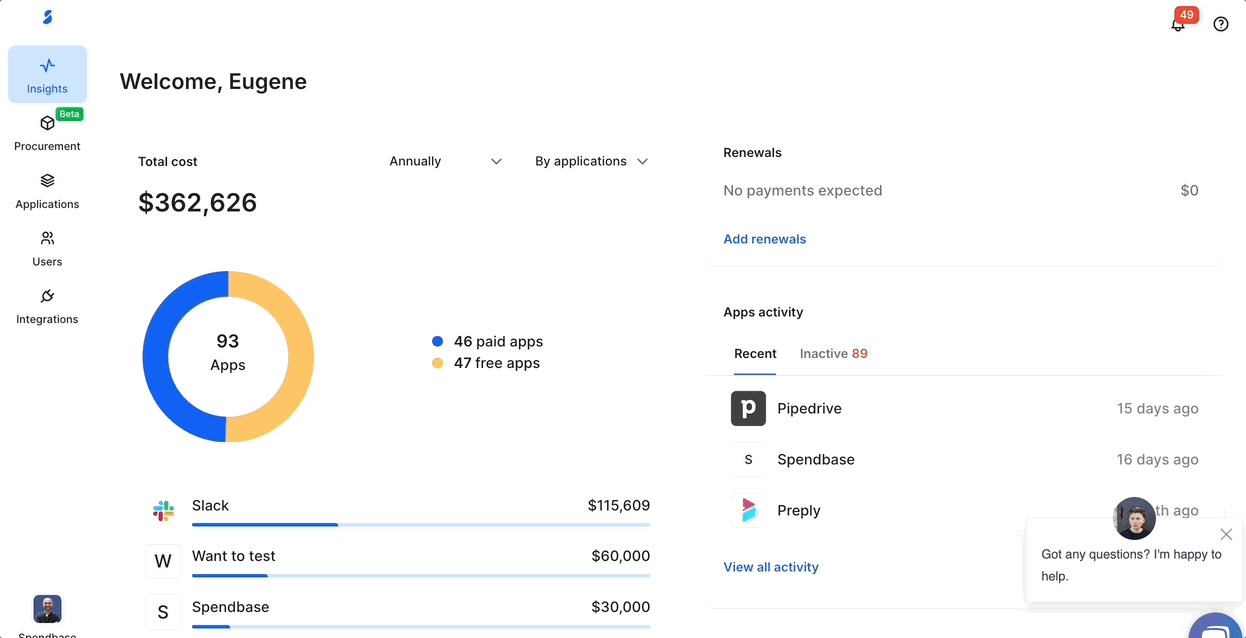Click the "Total cost" label
Viewport: 1246px width, 638px height.
168,161
